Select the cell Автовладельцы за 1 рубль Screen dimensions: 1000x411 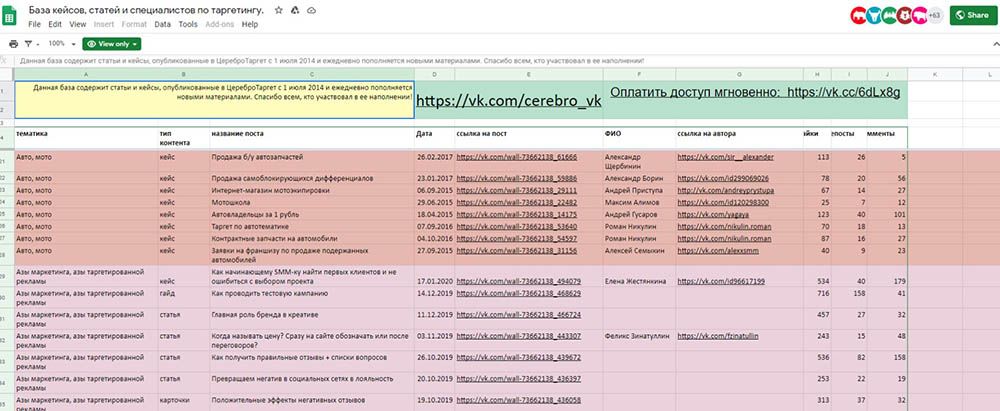[312, 214]
